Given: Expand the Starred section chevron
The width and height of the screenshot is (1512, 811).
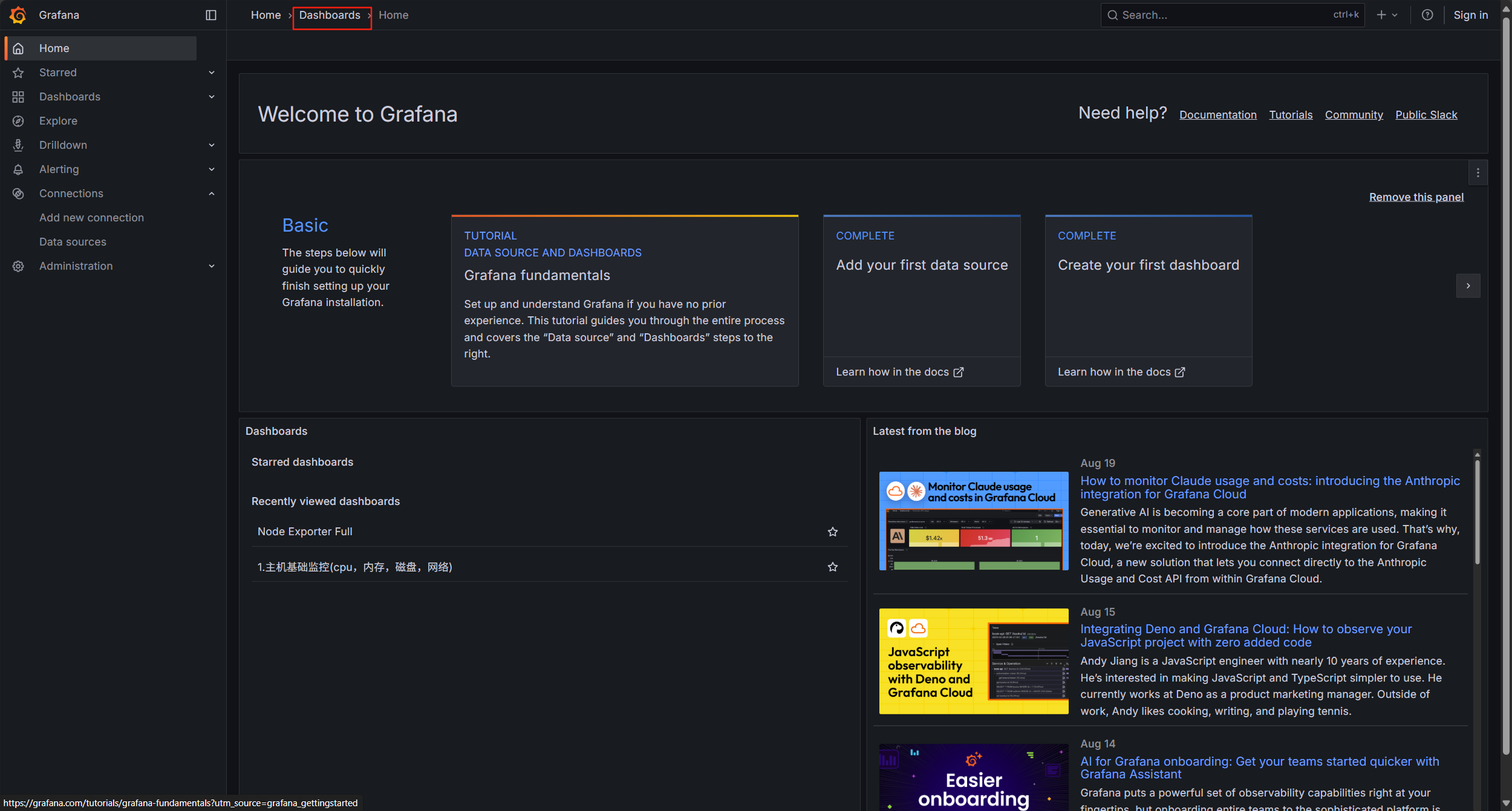Looking at the screenshot, I should 212,73.
